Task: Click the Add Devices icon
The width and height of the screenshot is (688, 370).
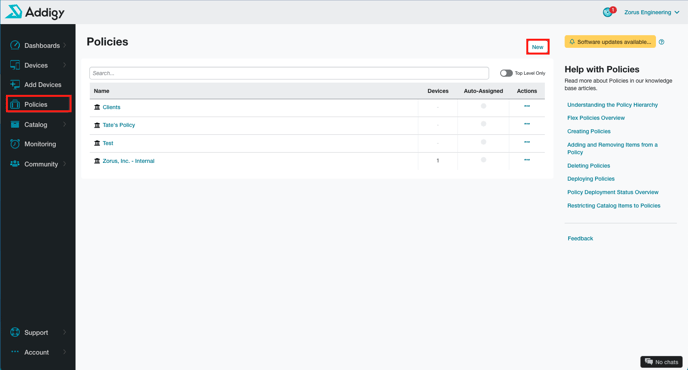Action: [x=15, y=84]
